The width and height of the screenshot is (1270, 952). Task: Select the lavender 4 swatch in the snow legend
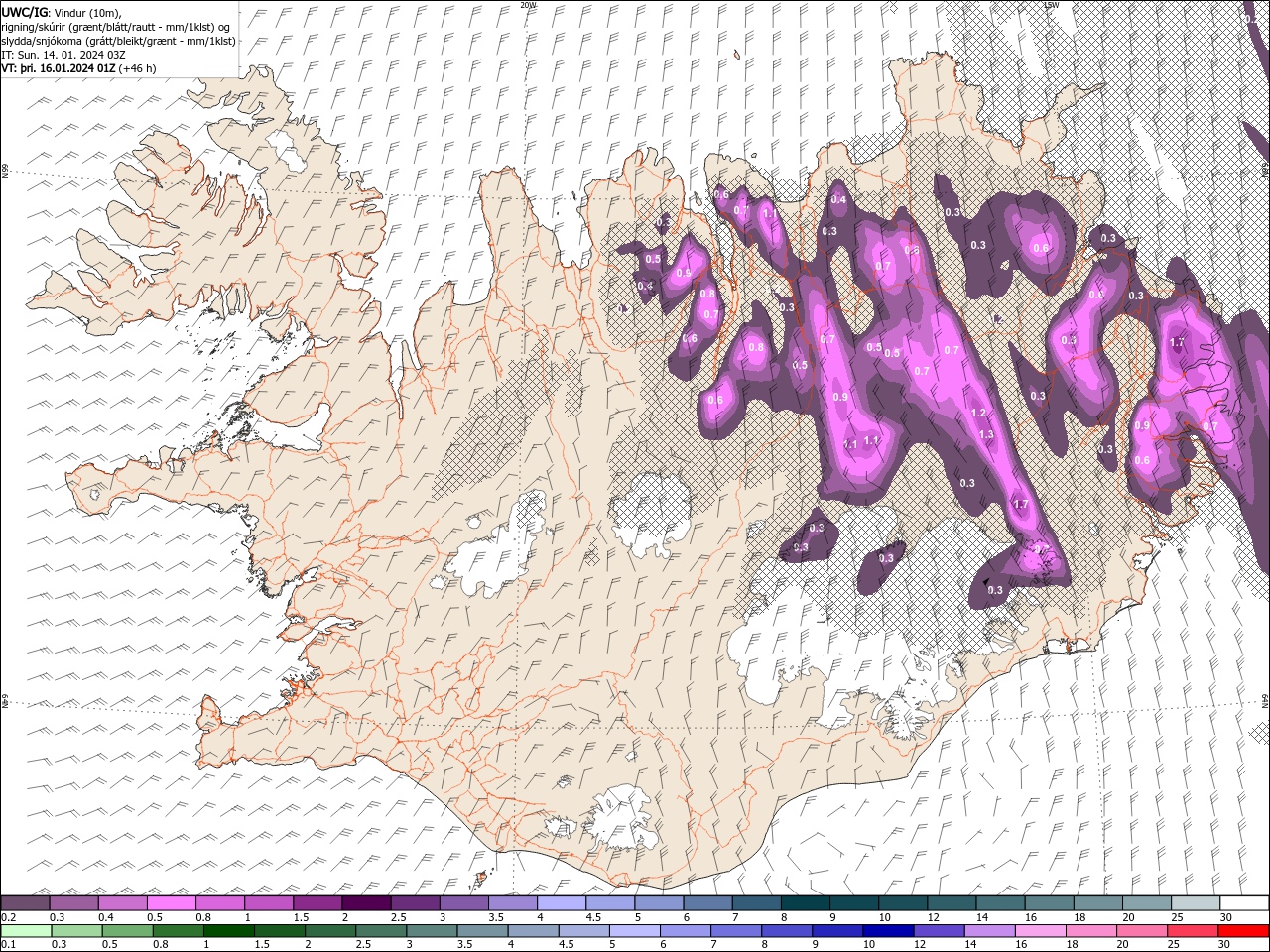(562, 902)
